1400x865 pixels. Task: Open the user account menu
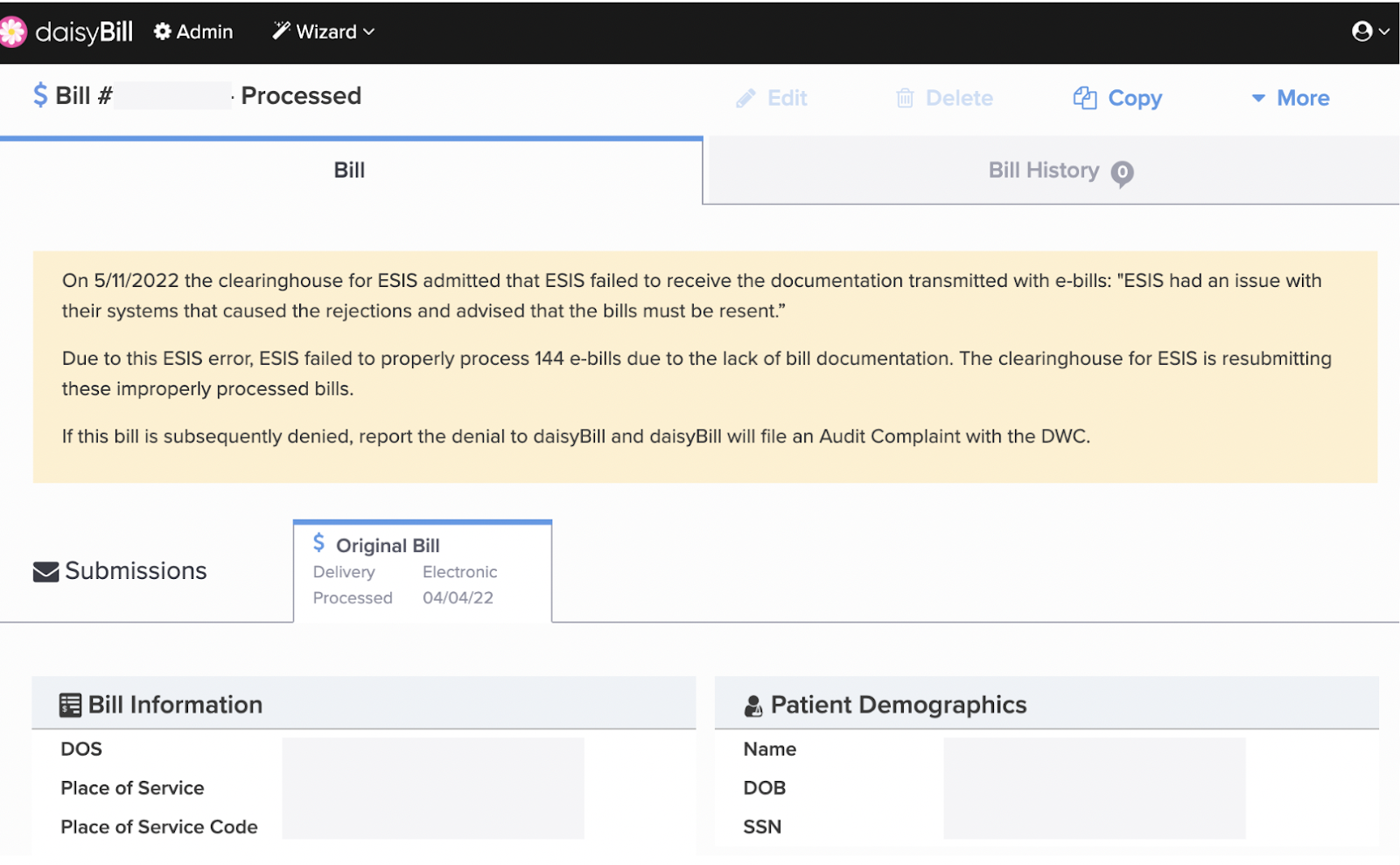1369,31
